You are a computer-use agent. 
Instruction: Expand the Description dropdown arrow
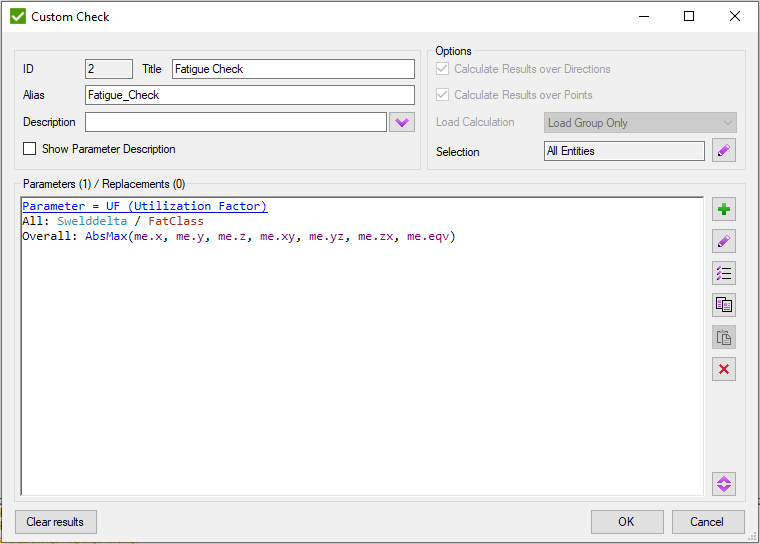pos(402,122)
